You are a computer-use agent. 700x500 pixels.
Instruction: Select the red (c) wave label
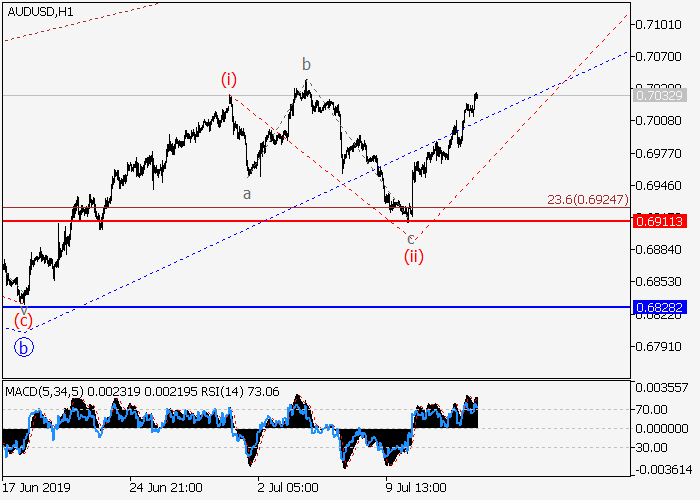(23, 321)
